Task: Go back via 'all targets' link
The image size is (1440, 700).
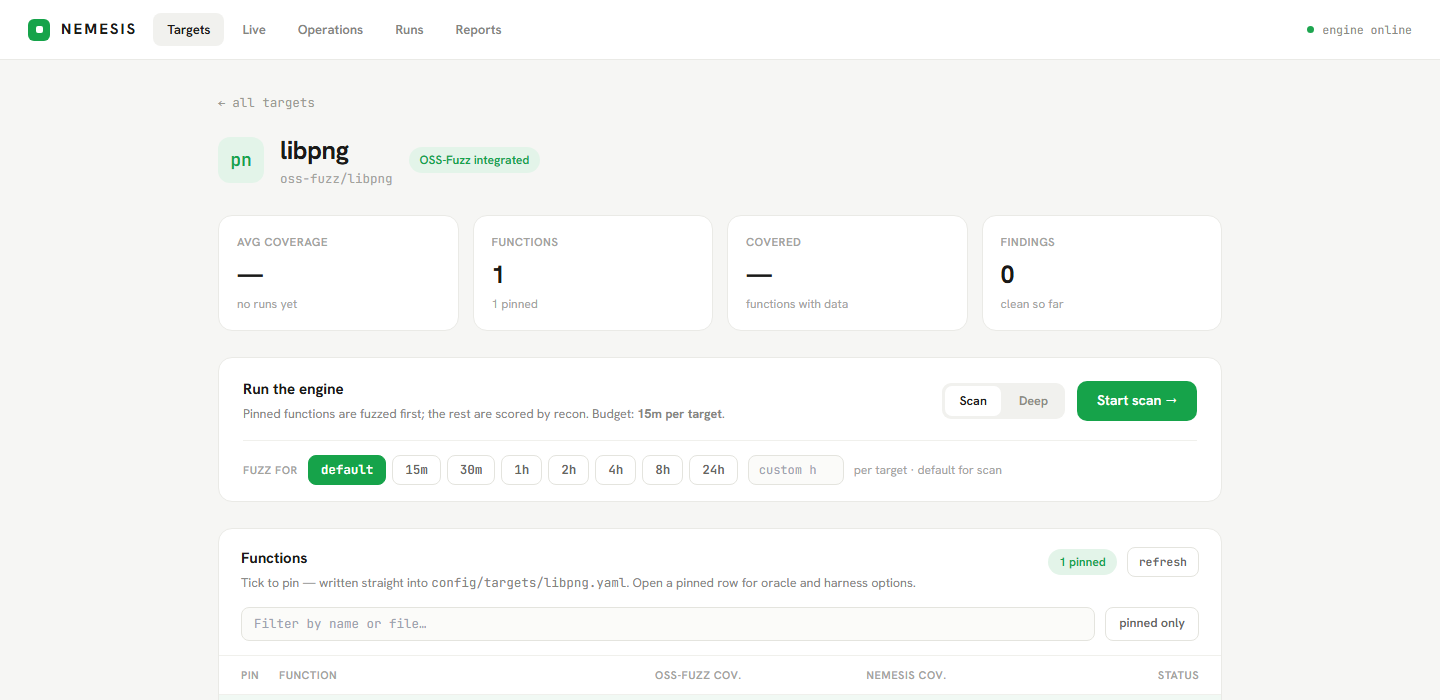Action: [266, 103]
